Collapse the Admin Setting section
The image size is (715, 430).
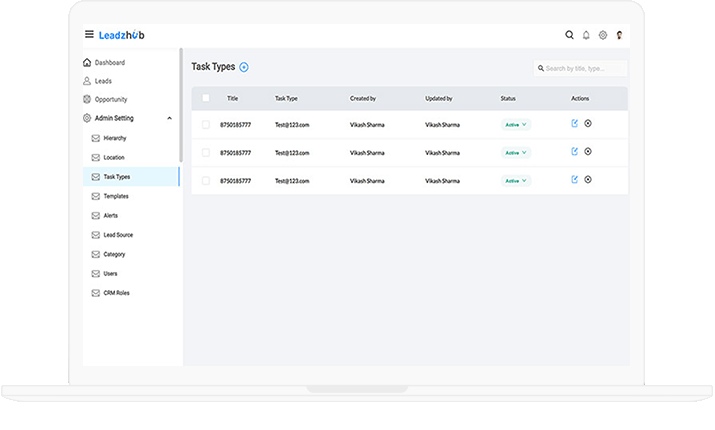click(x=169, y=118)
